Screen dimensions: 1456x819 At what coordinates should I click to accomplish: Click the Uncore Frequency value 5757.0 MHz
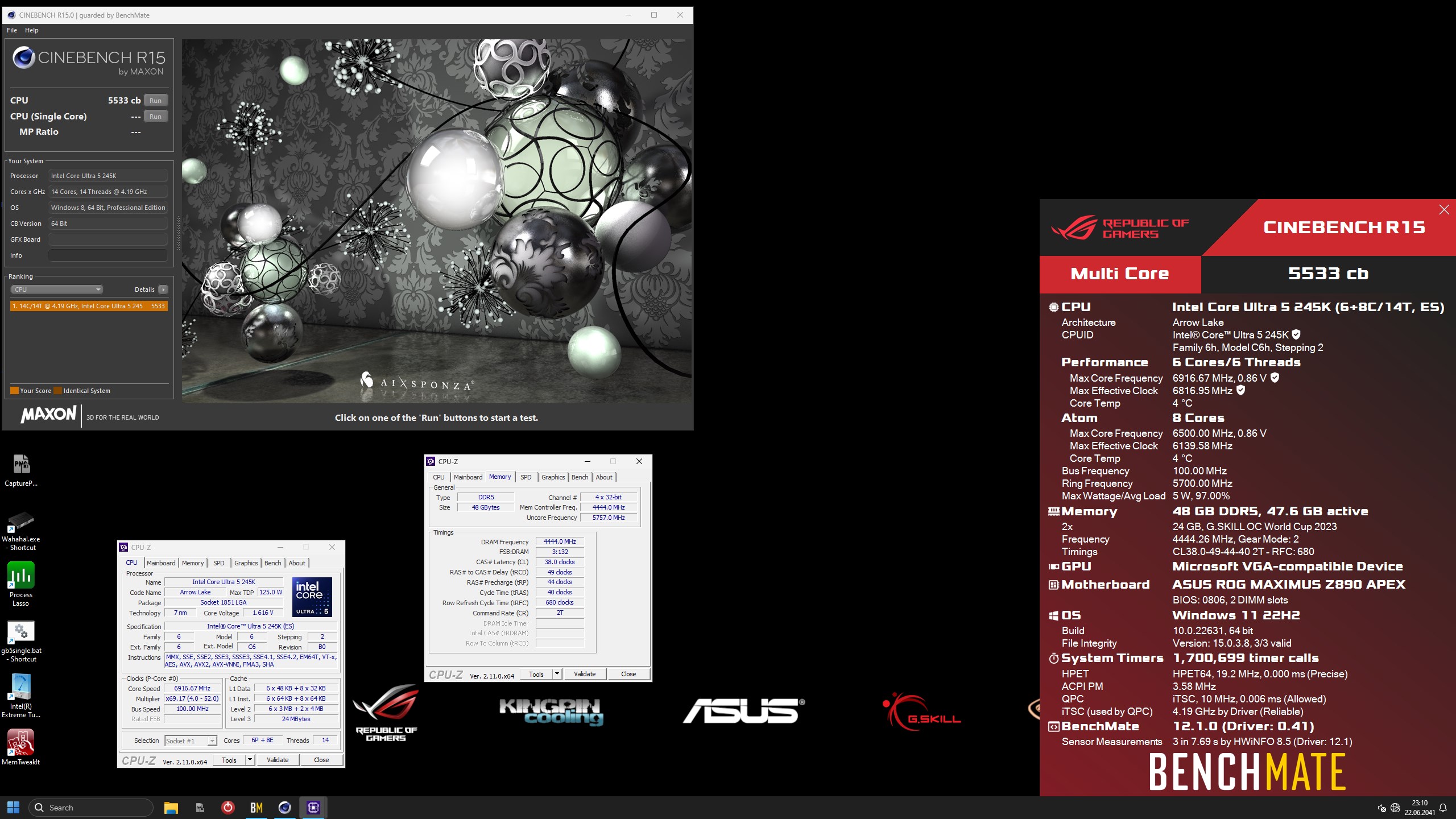(609, 518)
